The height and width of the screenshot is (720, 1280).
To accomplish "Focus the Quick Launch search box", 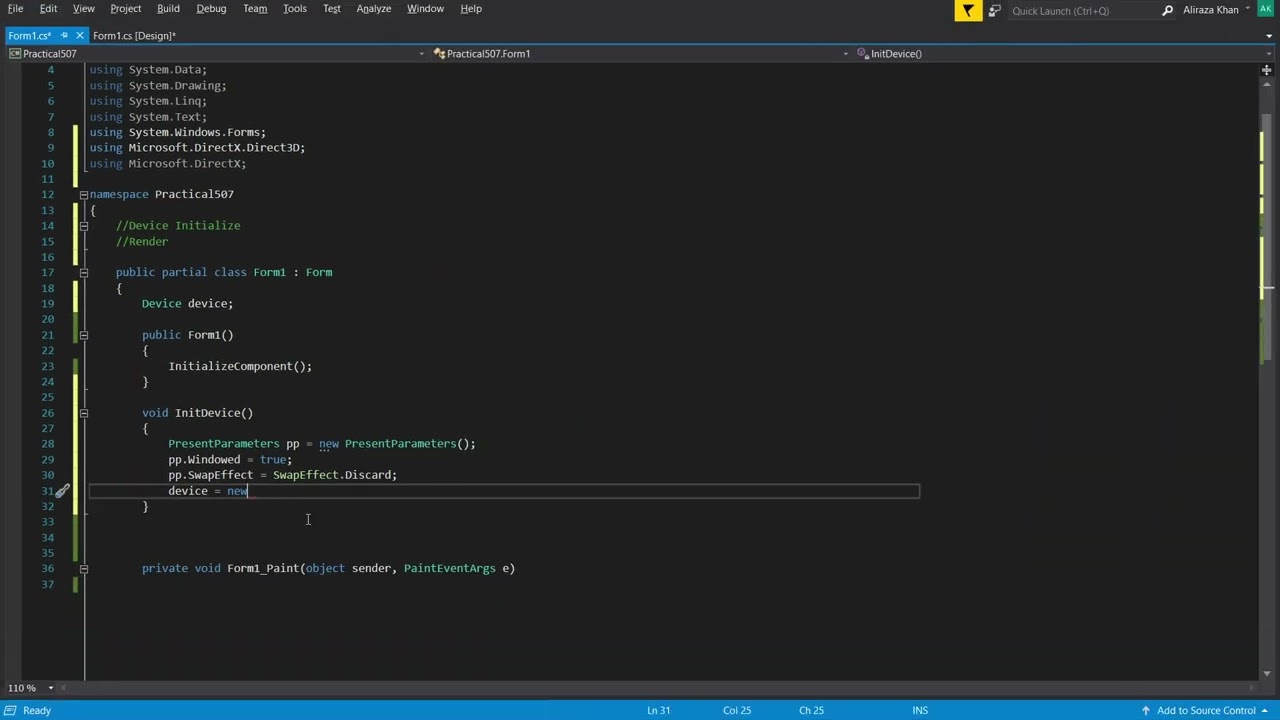I will pyautogui.click(x=1082, y=10).
